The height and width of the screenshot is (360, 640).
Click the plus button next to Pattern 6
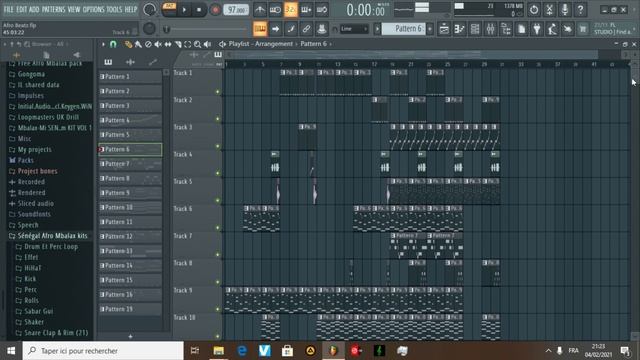pyautogui.click(x=430, y=29)
